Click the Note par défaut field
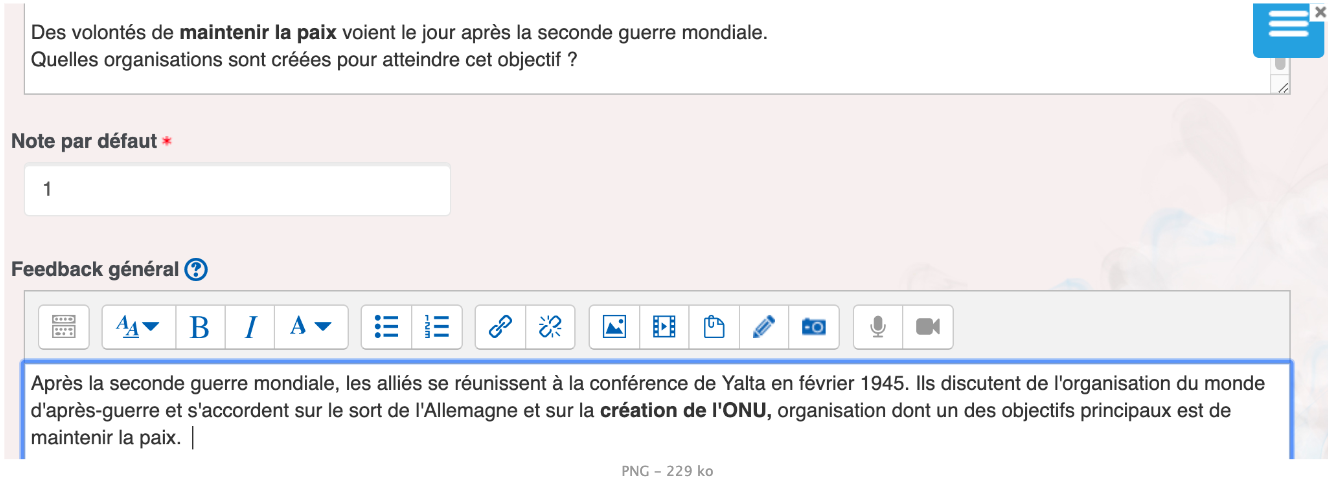This screenshot has width=1328, height=478. (x=237, y=189)
